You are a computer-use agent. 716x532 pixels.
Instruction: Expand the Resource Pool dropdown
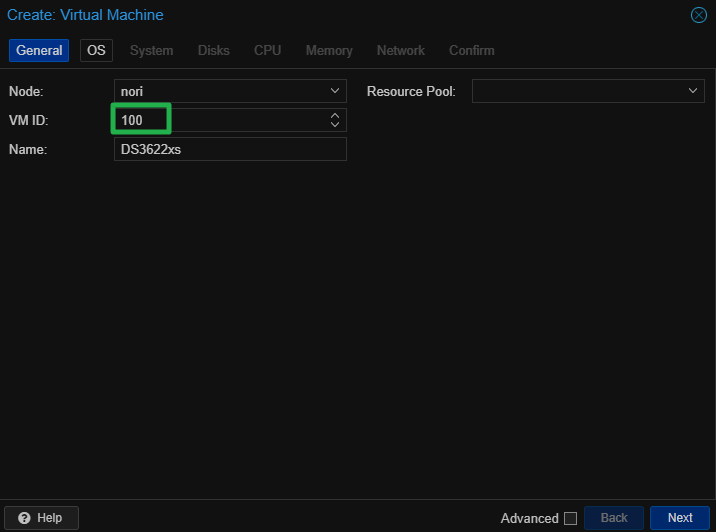(694, 91)
